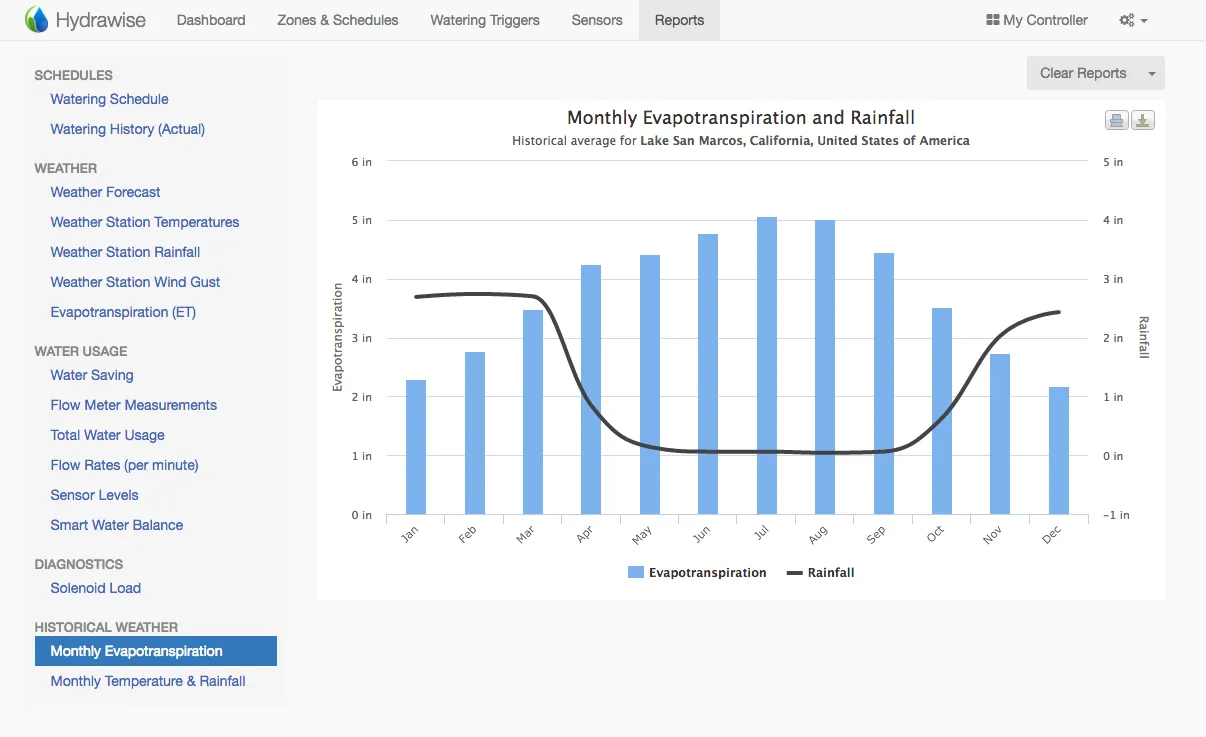Open the Flow Meter Measurements report

click(133, 405)
